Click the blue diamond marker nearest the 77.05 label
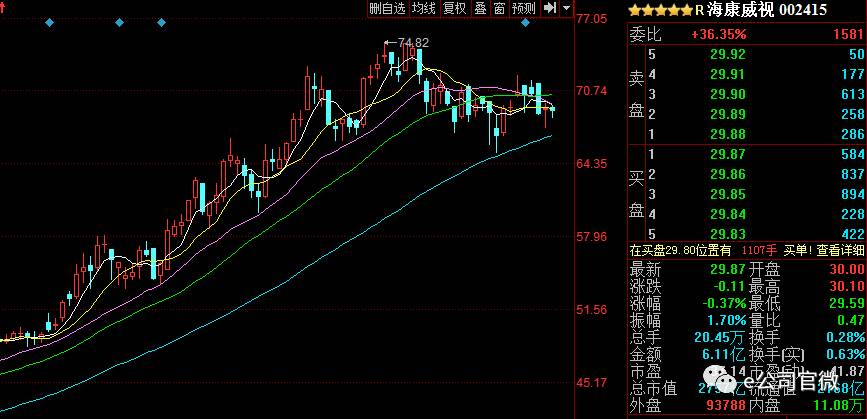 coord(525,23)
